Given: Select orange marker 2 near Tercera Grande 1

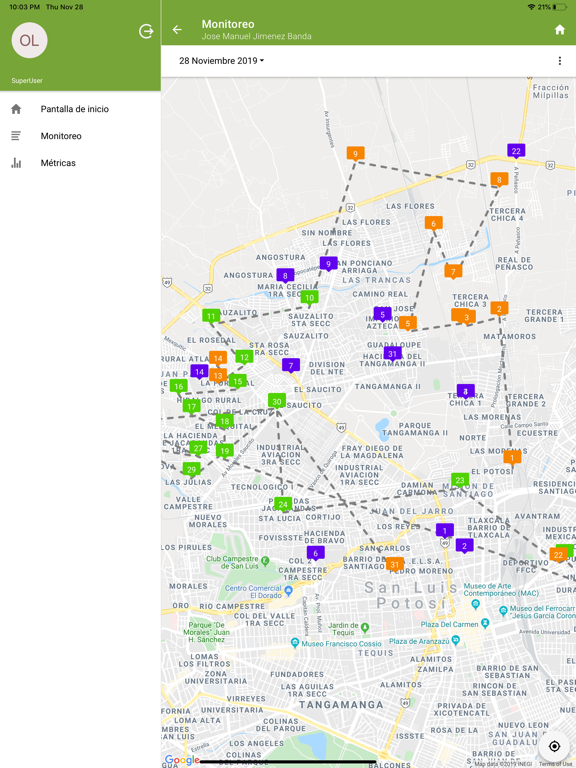Looking at the screenshot, I should 499,309.
